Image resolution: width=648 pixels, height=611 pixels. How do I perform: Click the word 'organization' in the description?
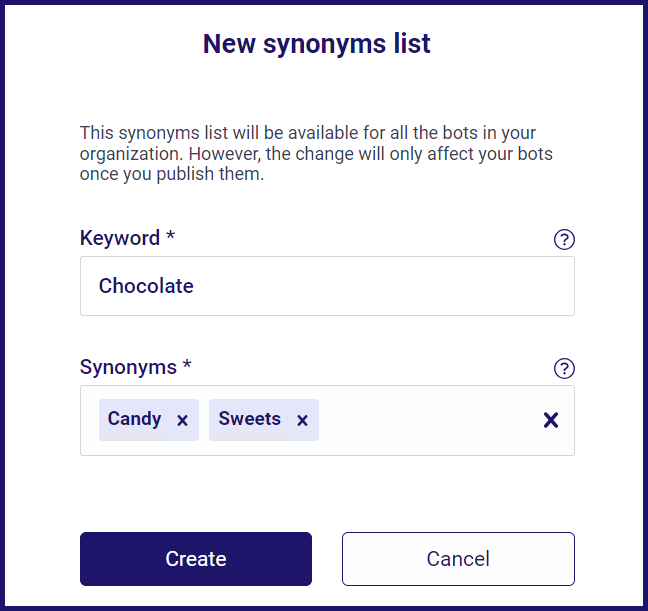coord(128,154)
